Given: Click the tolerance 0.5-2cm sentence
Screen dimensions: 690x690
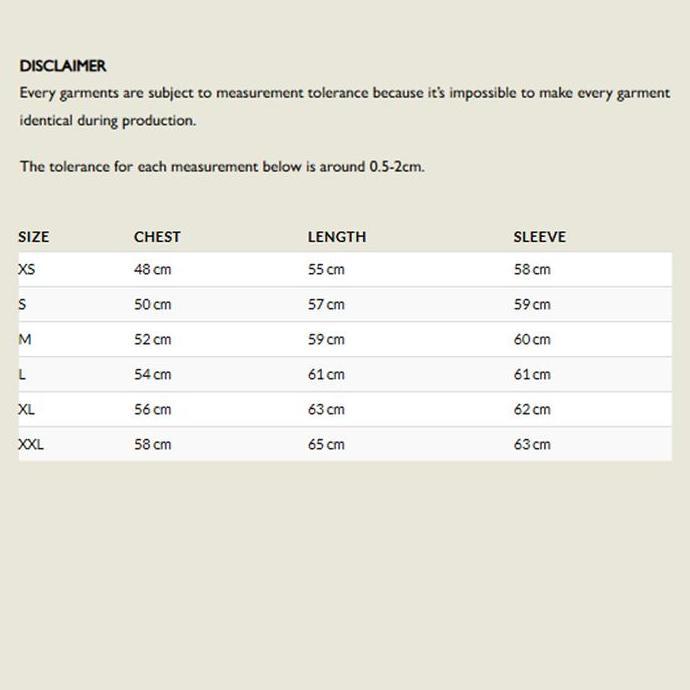Looking at the screenshot, I should (222, 167).
